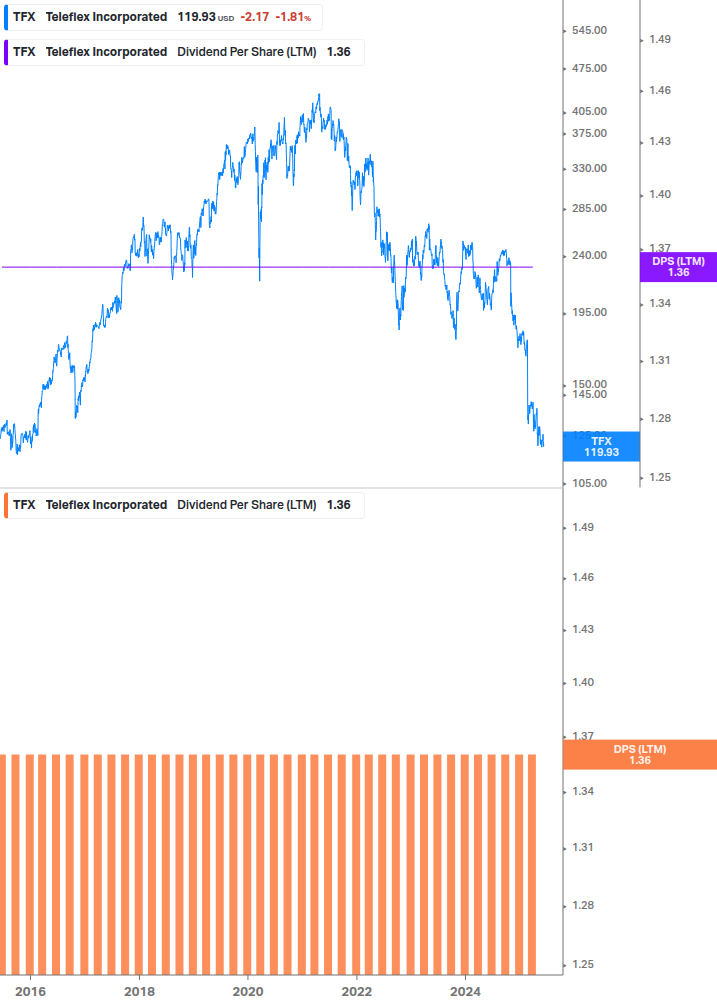The width and height of the screenshot is (717, 1005).
Task: Click the blue TFX 119.93 price tag
Action: click(601, 447)
